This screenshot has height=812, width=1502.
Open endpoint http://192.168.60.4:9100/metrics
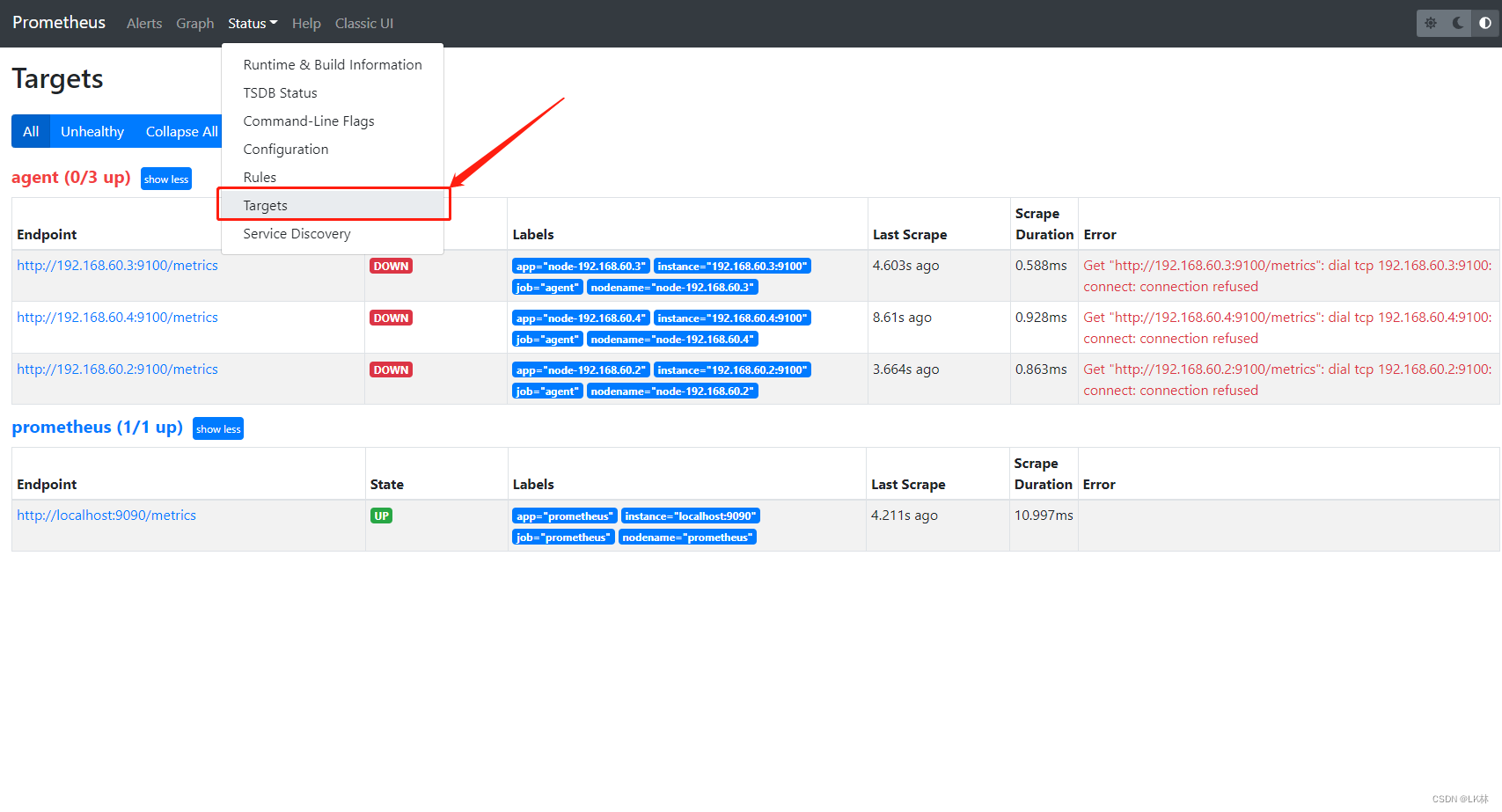click(117, 318)
